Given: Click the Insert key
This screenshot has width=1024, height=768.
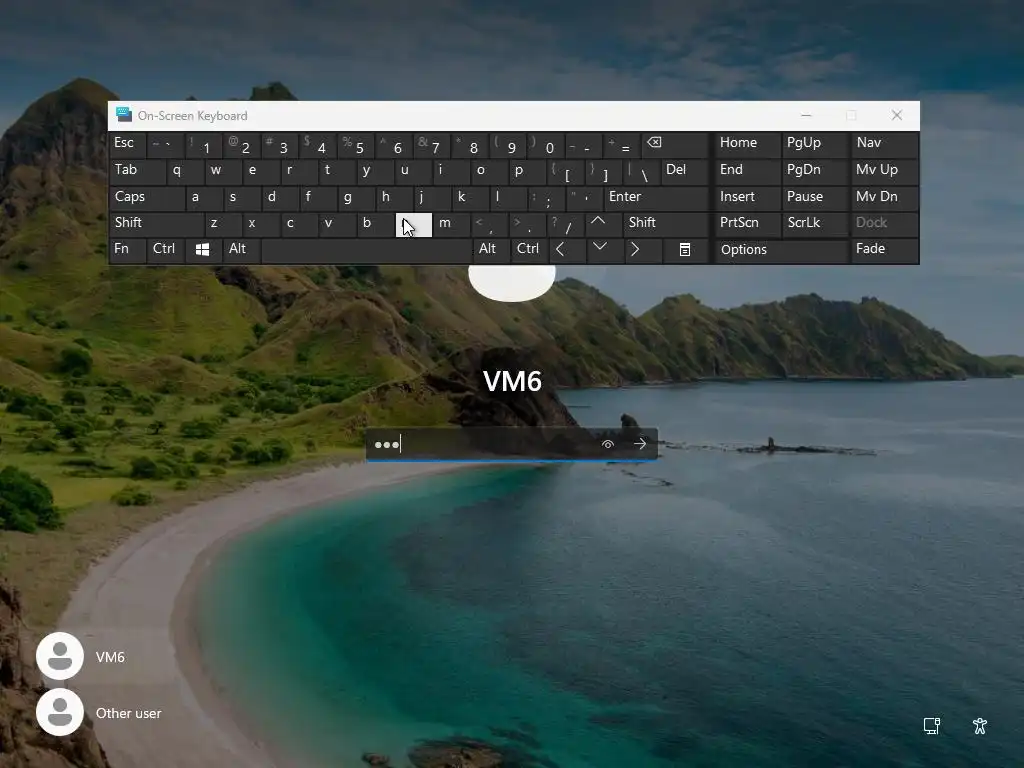Looking at the screenshot, I should (747, 198).
